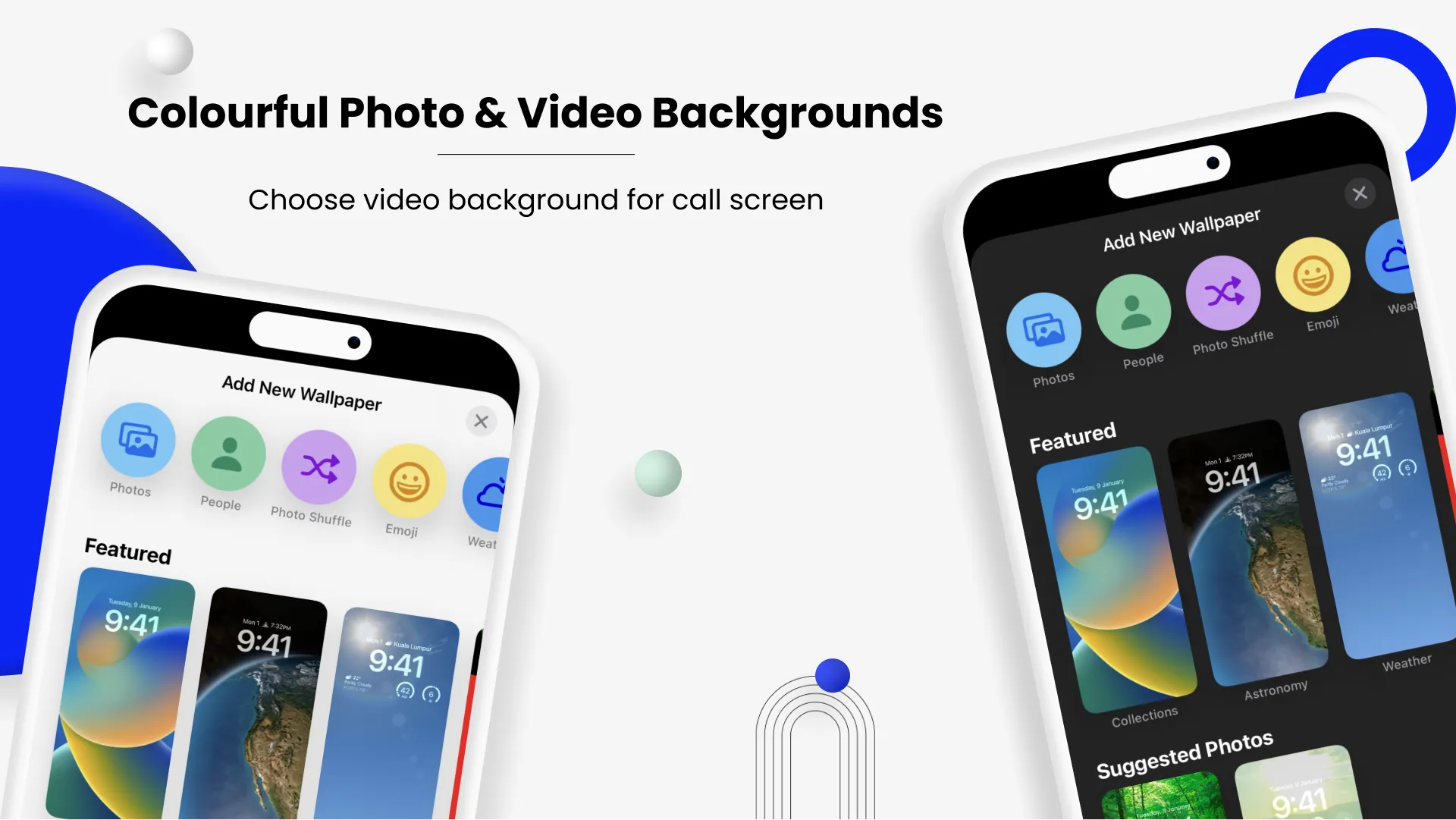
Task: Close the Add New Wallpaper panel
Action: (x=478, y=421)
